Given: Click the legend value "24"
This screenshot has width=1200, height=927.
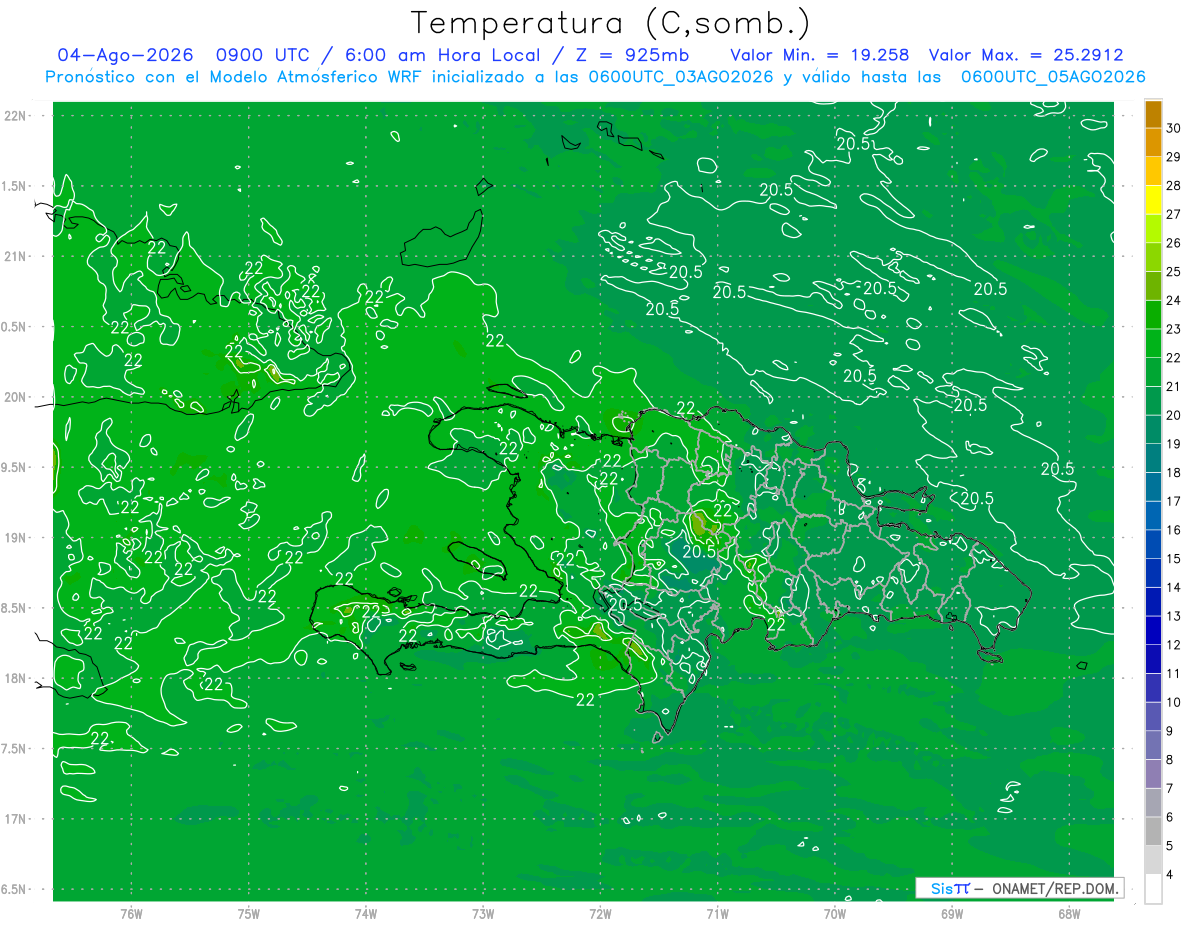Looking at the screenshot, I should click(1174, 300).
